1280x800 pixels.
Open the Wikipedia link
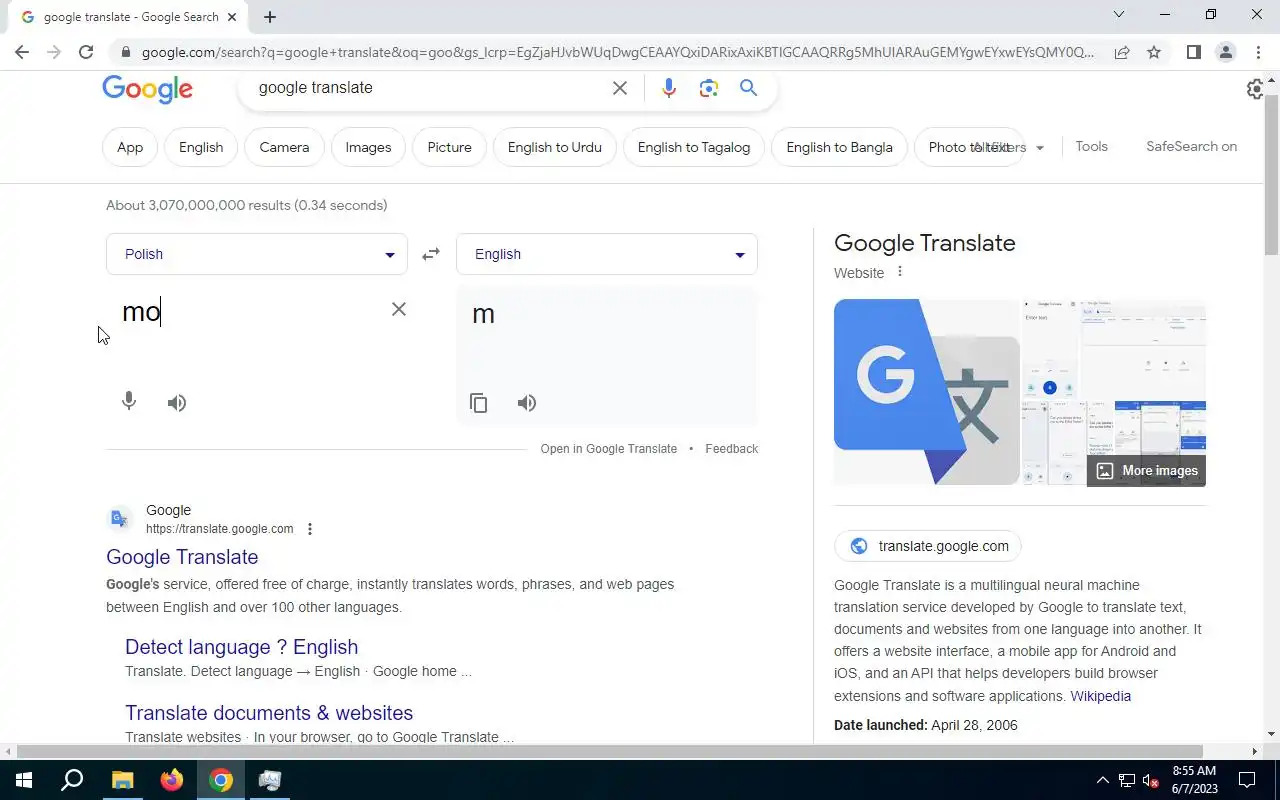pyautogui.click(x=1101, y=696)
